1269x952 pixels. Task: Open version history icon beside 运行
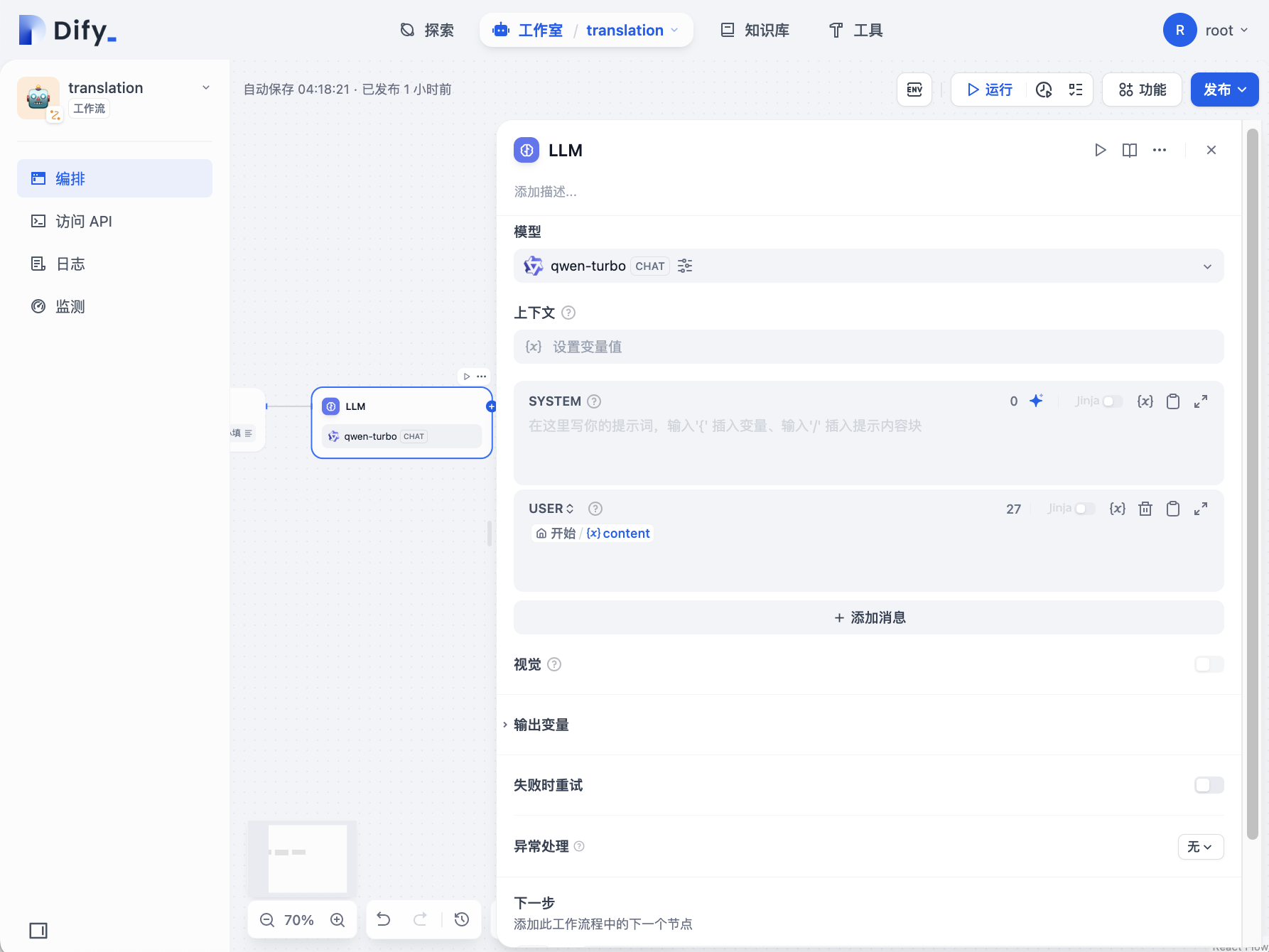point(1044,90)
